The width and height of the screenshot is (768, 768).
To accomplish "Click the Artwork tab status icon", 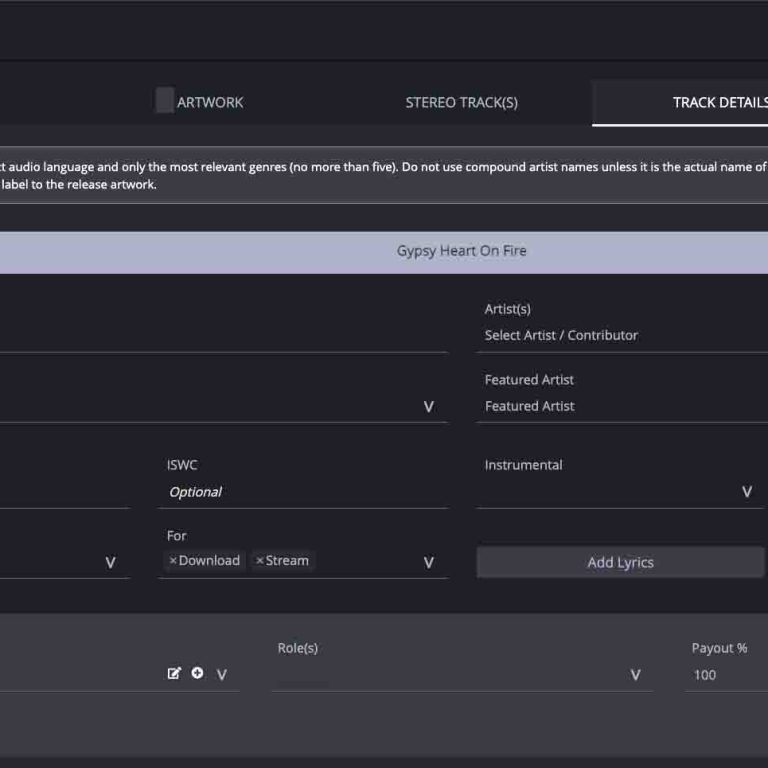I will point(165,100).
